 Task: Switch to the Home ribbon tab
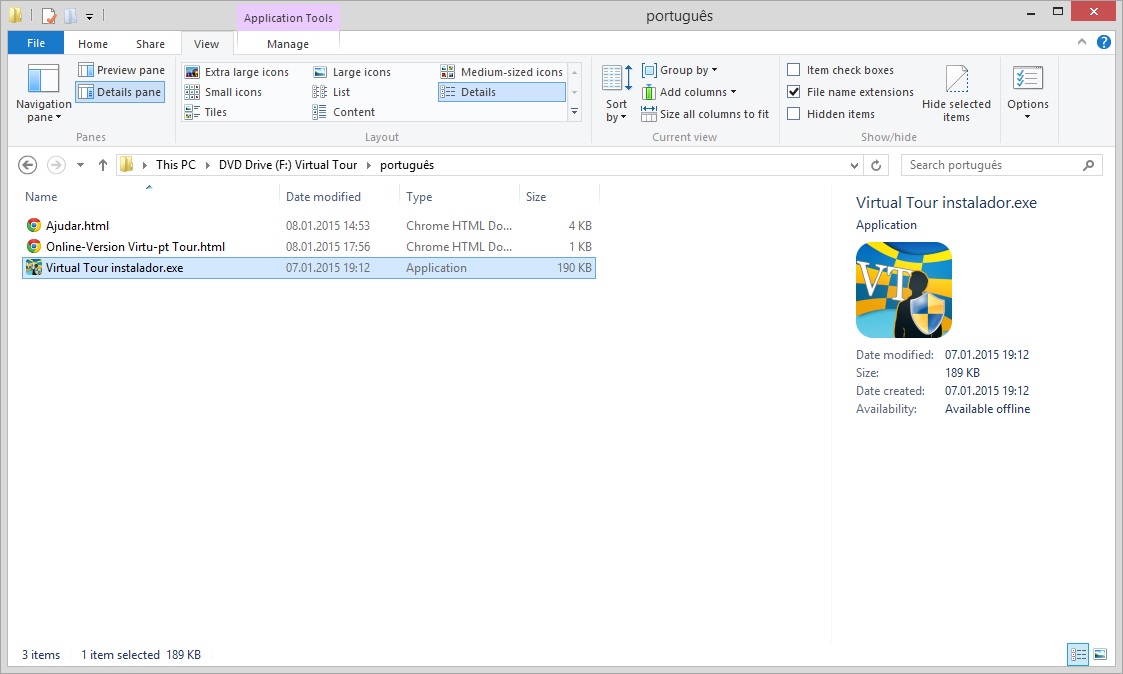click(93, 44)
